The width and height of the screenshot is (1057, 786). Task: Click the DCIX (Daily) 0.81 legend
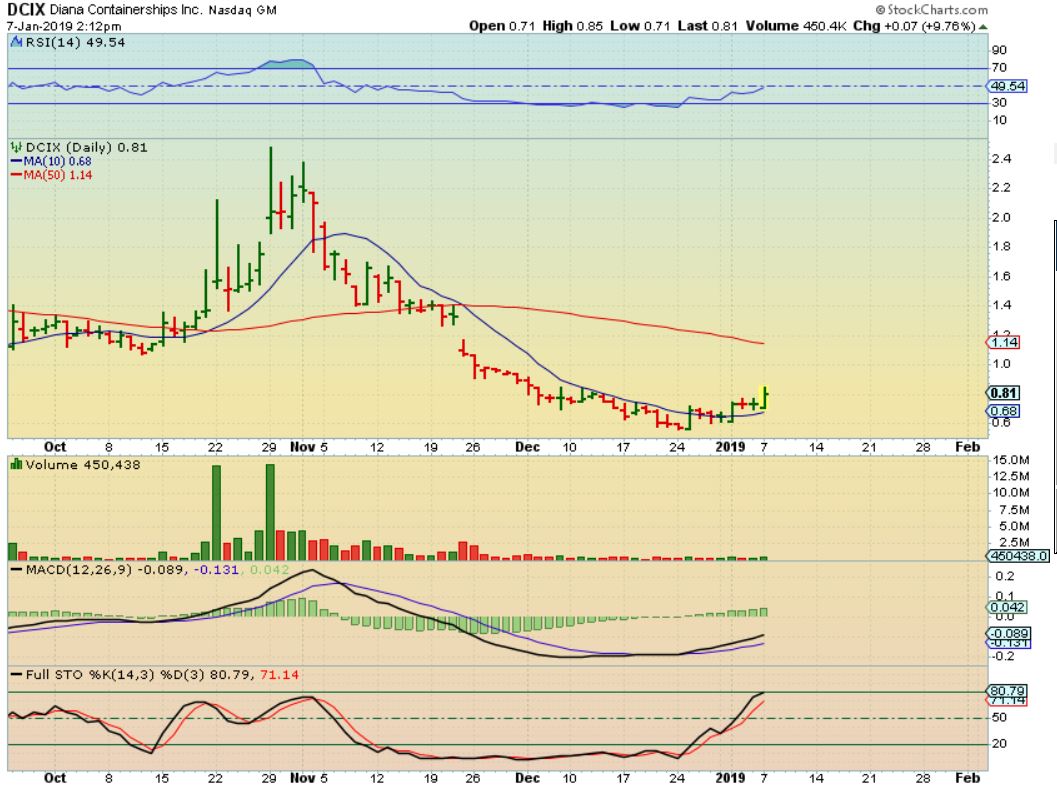tap(86, 147)
